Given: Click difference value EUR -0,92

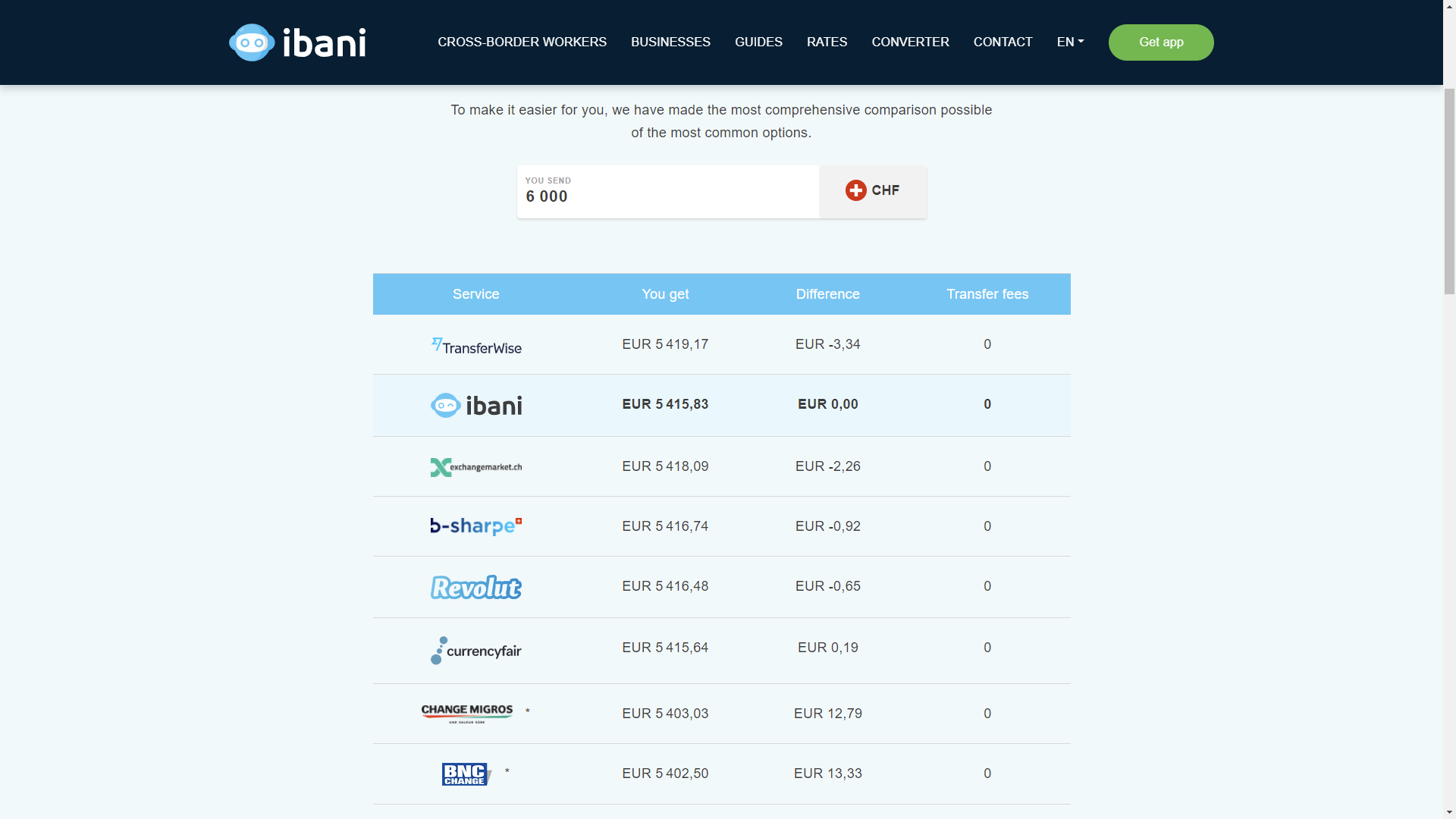Looking at the screenshot, I should [x=828, y=526].
